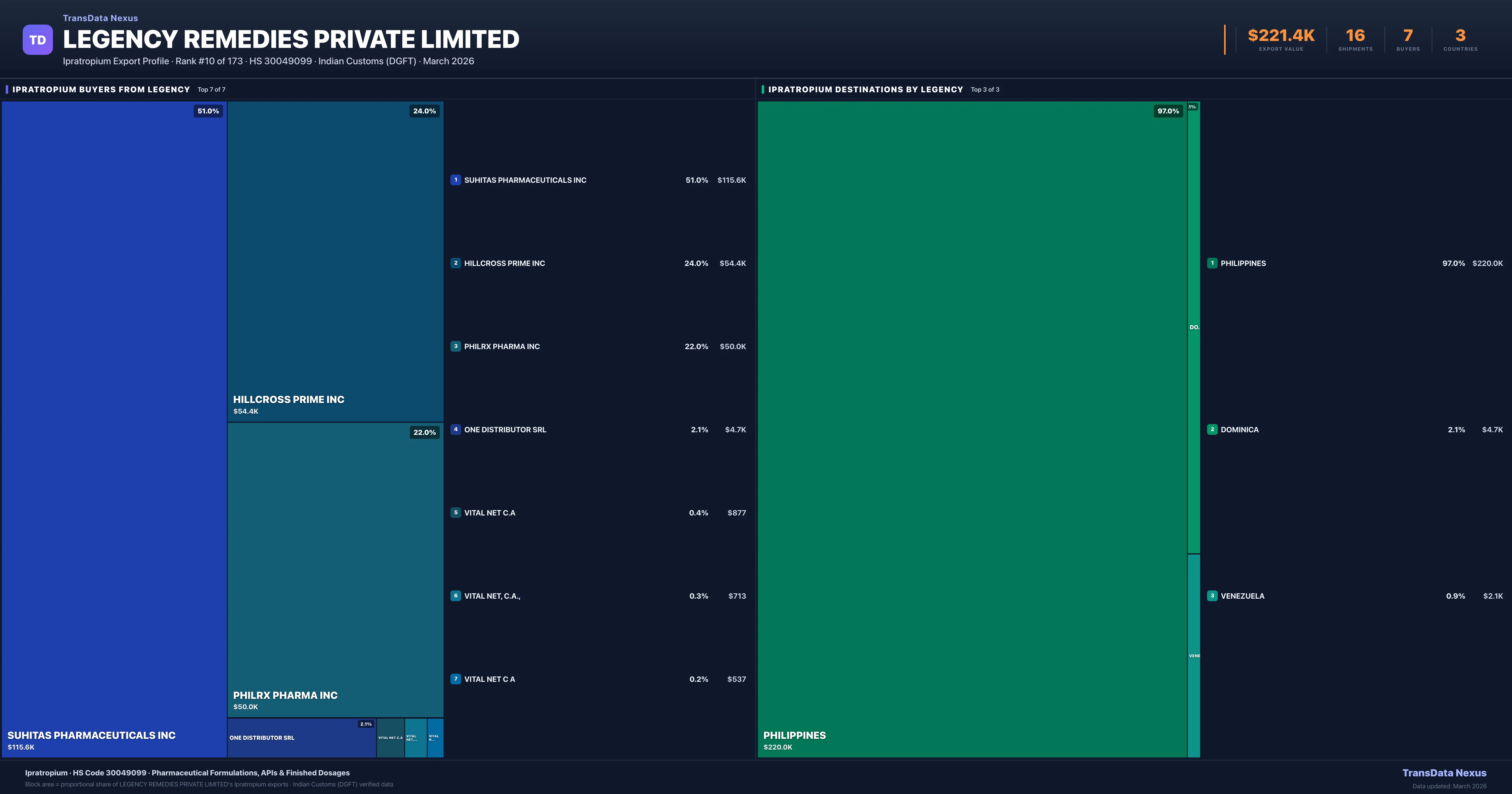This screenshot has height=794, width=1512.
Task: Select the Hillcross Prime Inc treemap block
Action: point(335,261)
